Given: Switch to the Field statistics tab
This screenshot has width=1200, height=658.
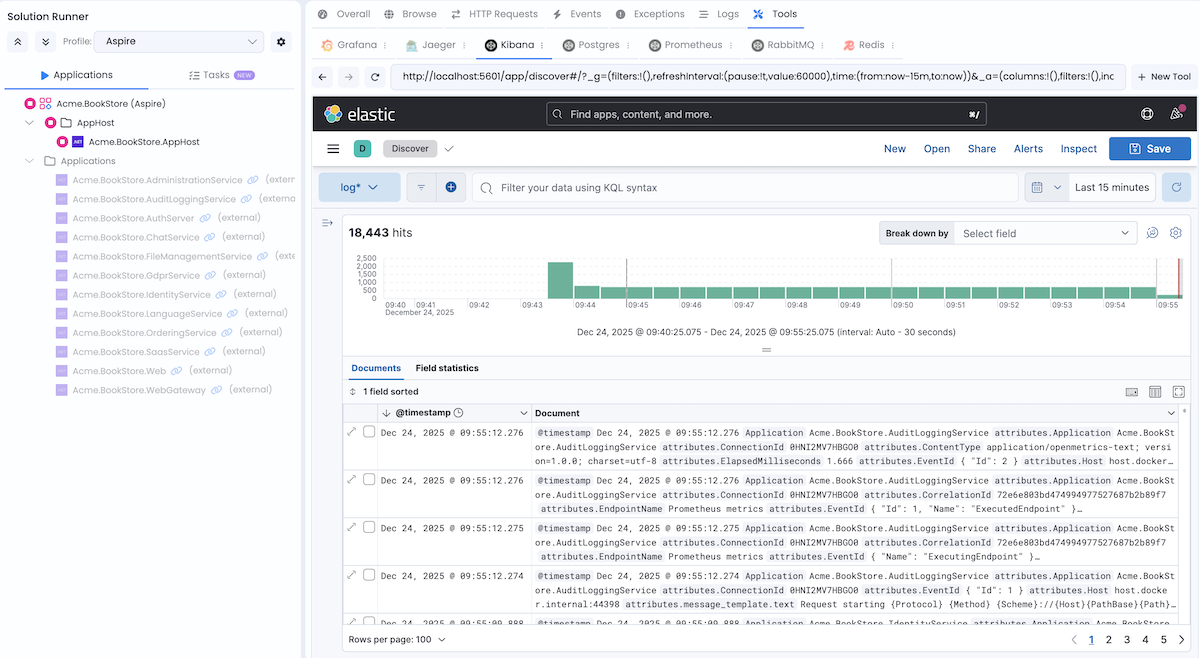Looking at the screenshot, I should pos(447,368).
